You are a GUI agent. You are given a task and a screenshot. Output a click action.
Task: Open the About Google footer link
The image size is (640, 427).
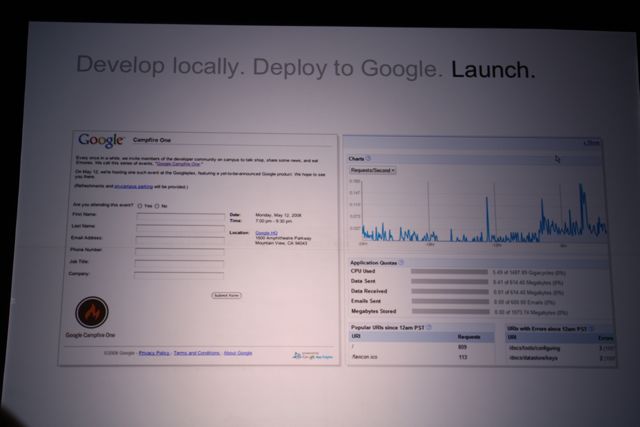[x=238, y=353]
